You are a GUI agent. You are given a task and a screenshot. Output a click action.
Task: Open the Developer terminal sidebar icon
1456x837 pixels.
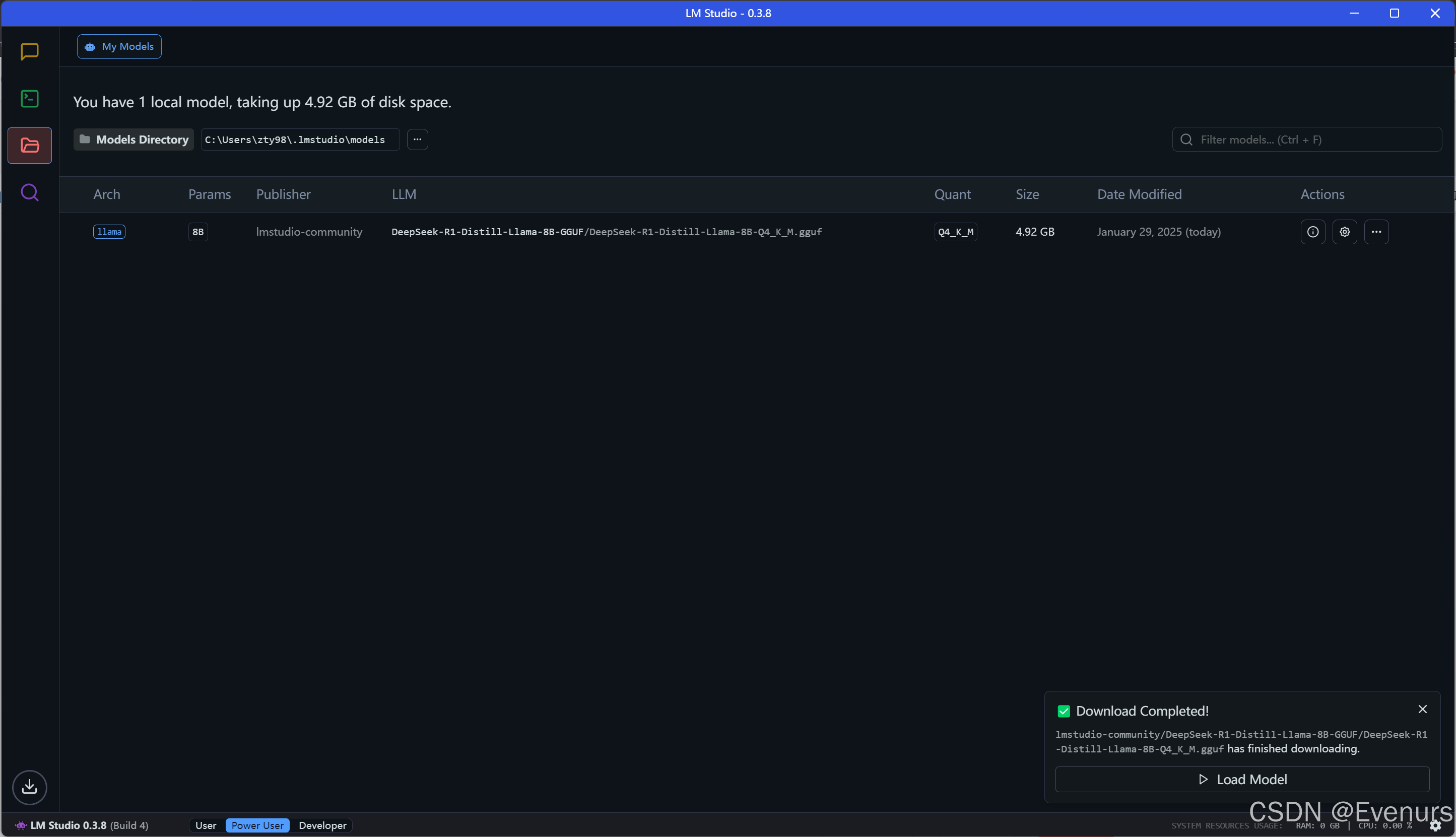[29, 98]
